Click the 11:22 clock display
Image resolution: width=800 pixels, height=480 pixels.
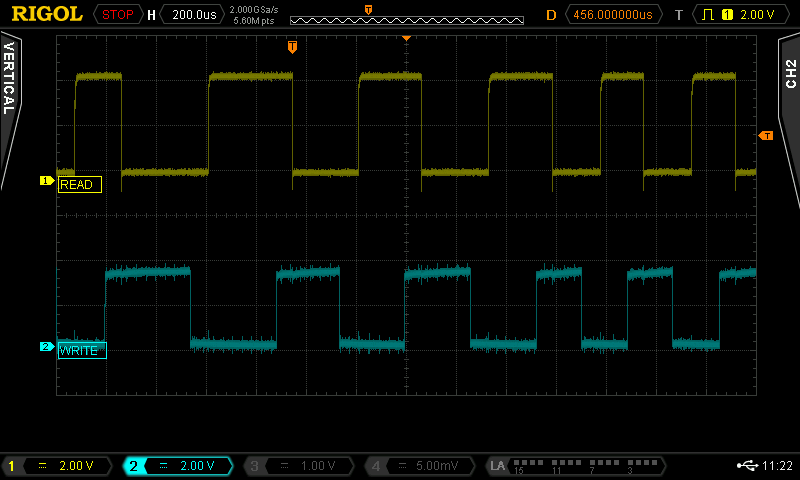[777, 466]
